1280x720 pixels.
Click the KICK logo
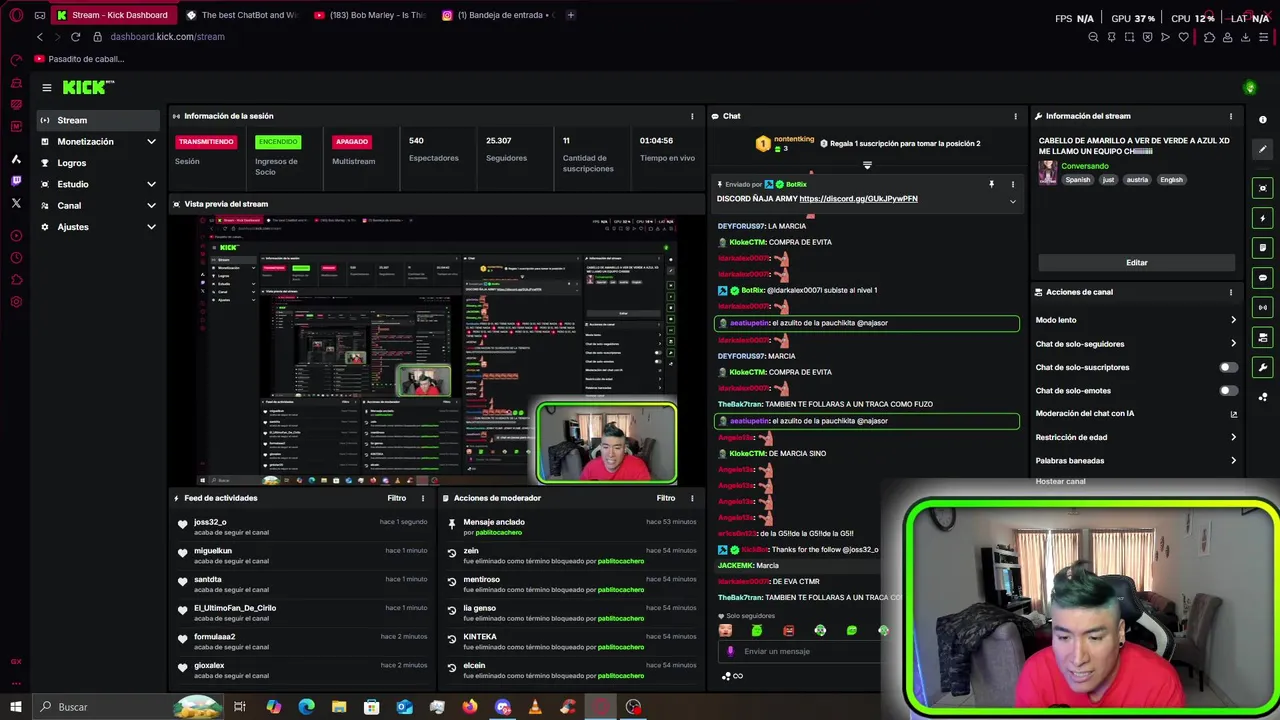[x=88, y=88]
